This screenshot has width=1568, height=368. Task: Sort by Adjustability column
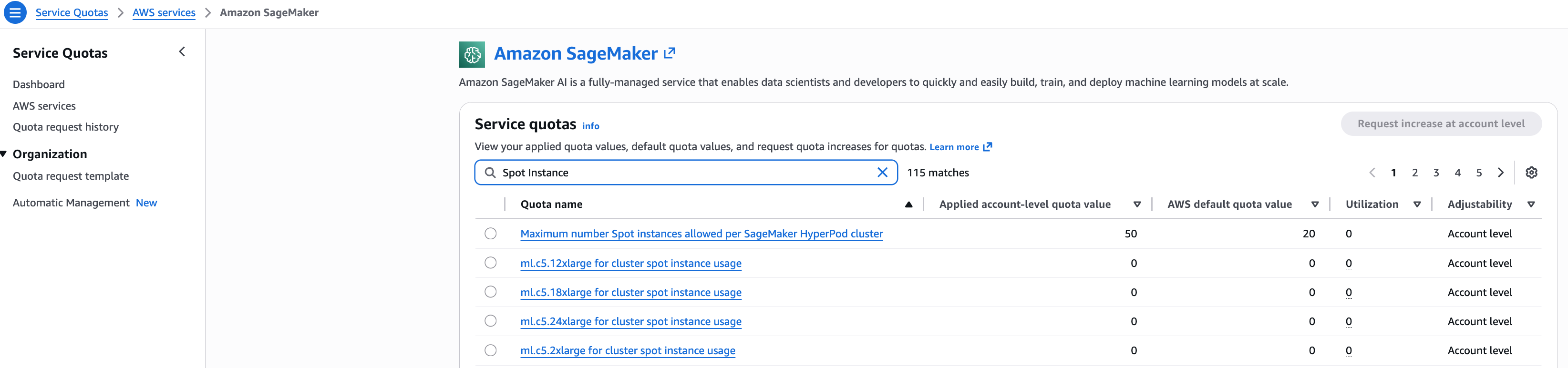[1531, 204]
